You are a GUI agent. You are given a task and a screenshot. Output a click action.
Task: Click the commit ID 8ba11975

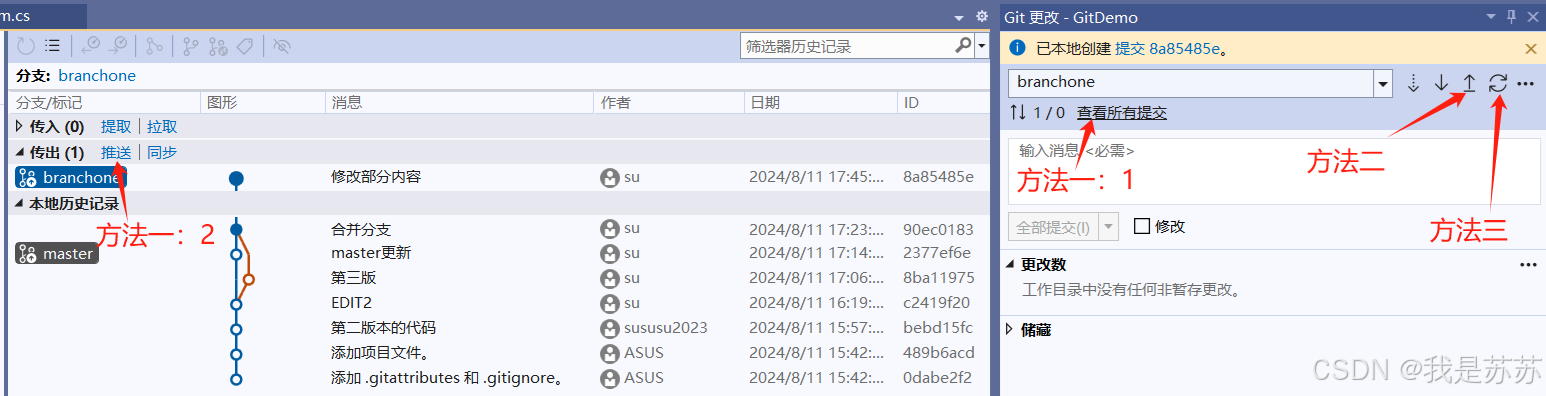[x=938, y=278]
